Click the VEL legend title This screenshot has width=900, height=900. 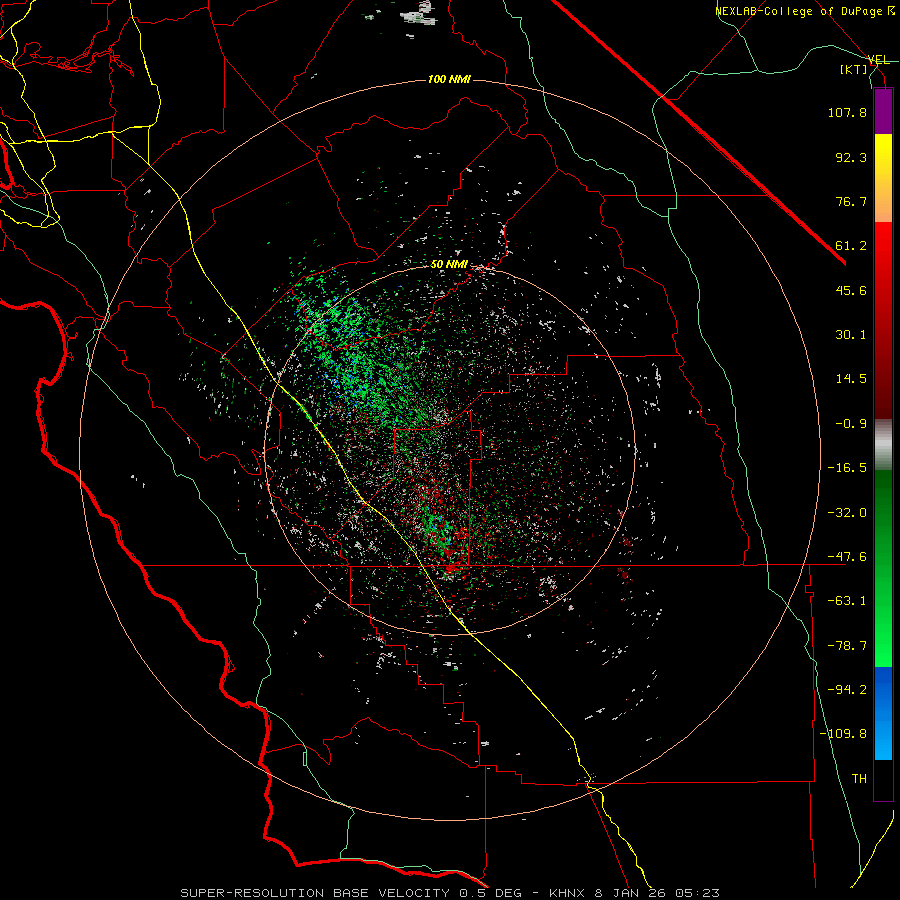[x=878, y=60]
